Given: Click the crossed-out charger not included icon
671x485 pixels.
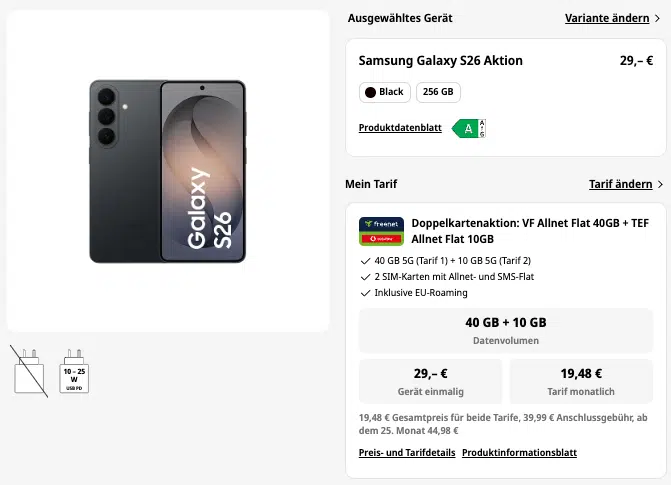Looking at the screenshot, I should (29, 372).
